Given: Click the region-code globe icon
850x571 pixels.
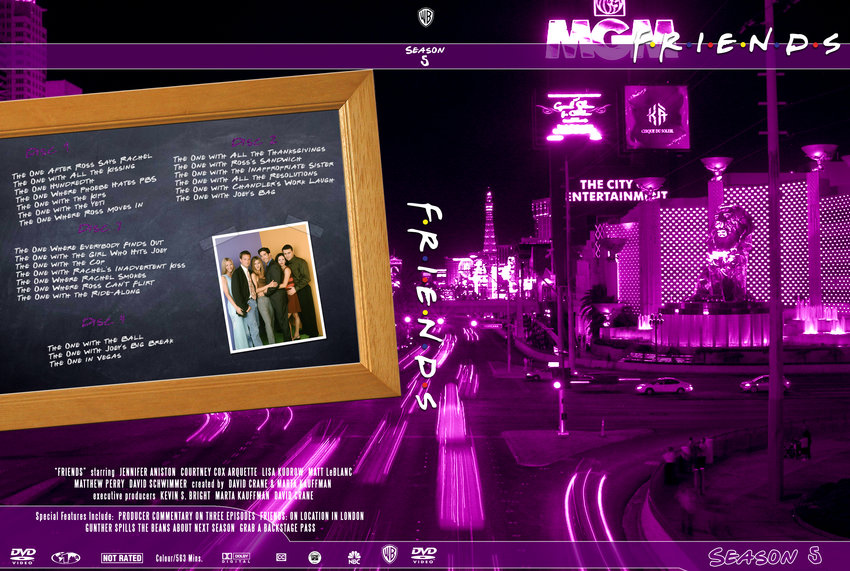Looking at the screenshot, I should (66, 557).
